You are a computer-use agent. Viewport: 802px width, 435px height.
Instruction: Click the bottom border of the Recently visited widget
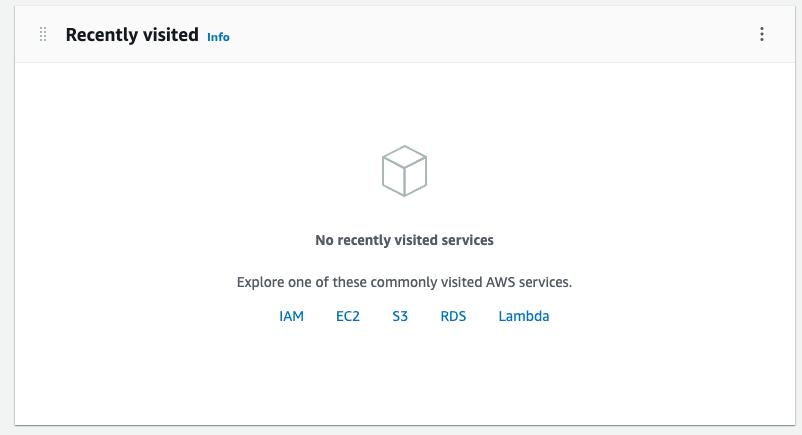(404, 424)
